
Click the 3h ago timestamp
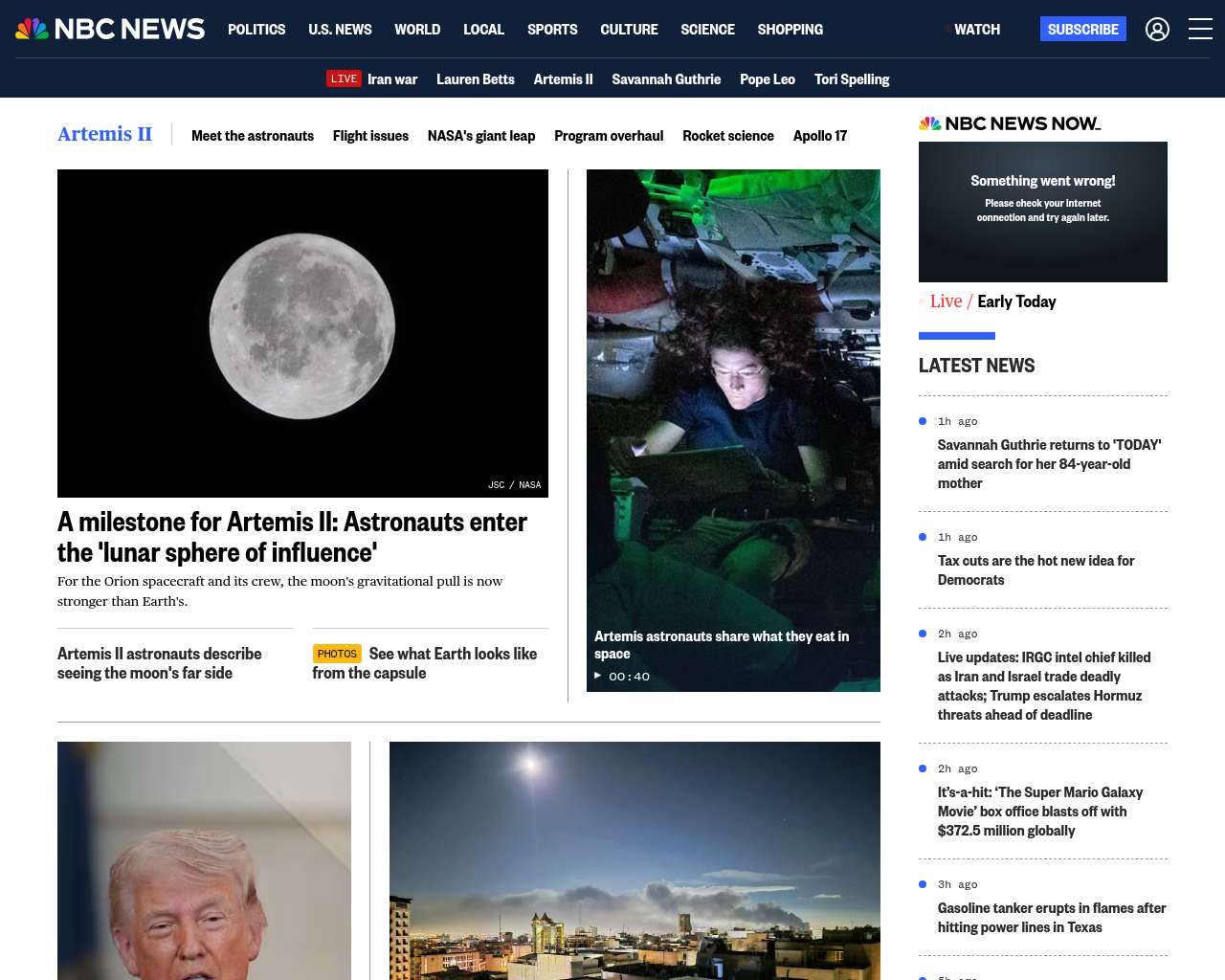957,884
